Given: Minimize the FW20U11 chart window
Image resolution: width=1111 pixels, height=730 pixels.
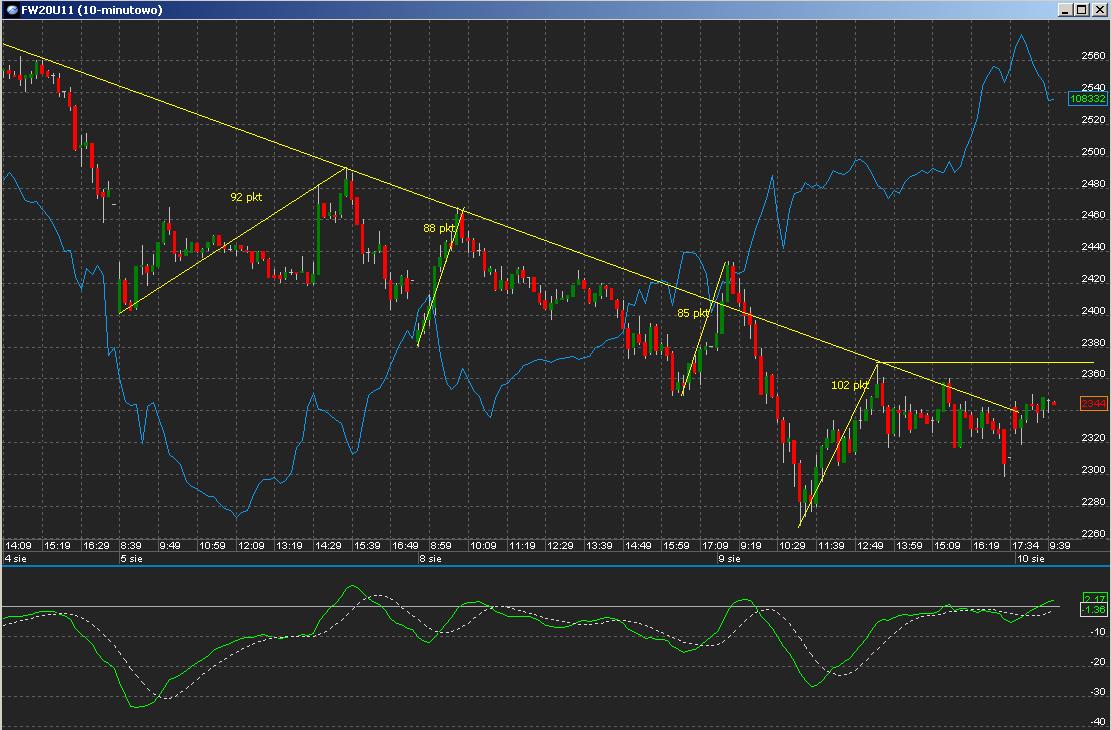Looking at the screenshot, I should [x=1066, y=10].
